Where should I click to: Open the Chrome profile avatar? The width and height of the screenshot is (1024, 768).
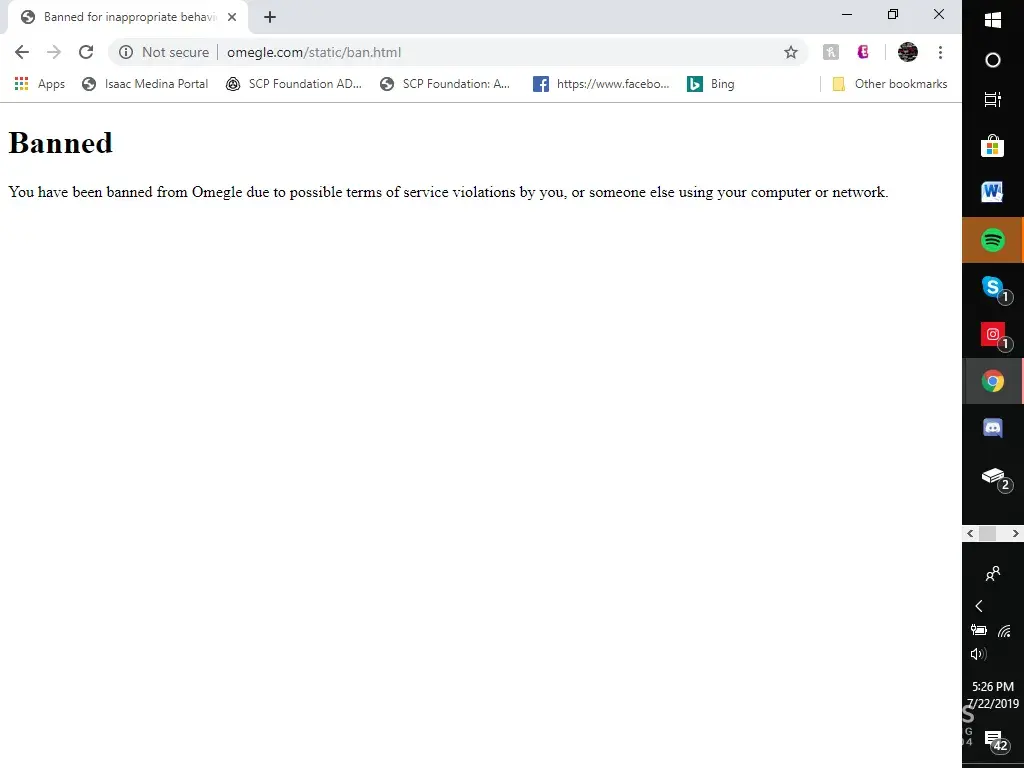pos(908,52)
